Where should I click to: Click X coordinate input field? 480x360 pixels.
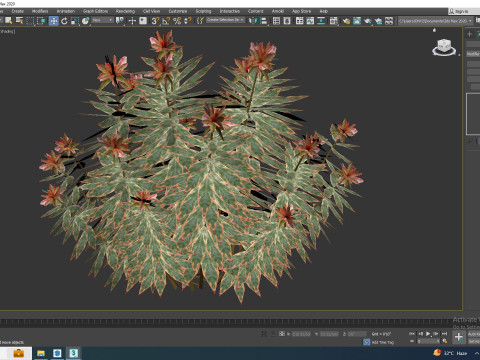coord(301,334)
